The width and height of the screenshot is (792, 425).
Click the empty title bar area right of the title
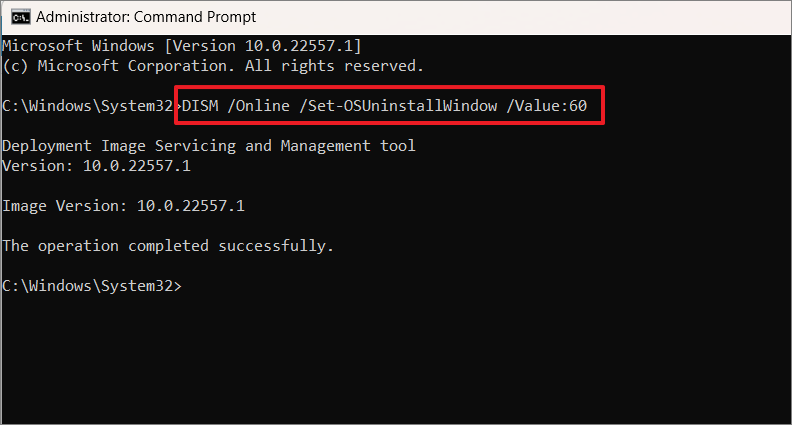tap(523, 17)
